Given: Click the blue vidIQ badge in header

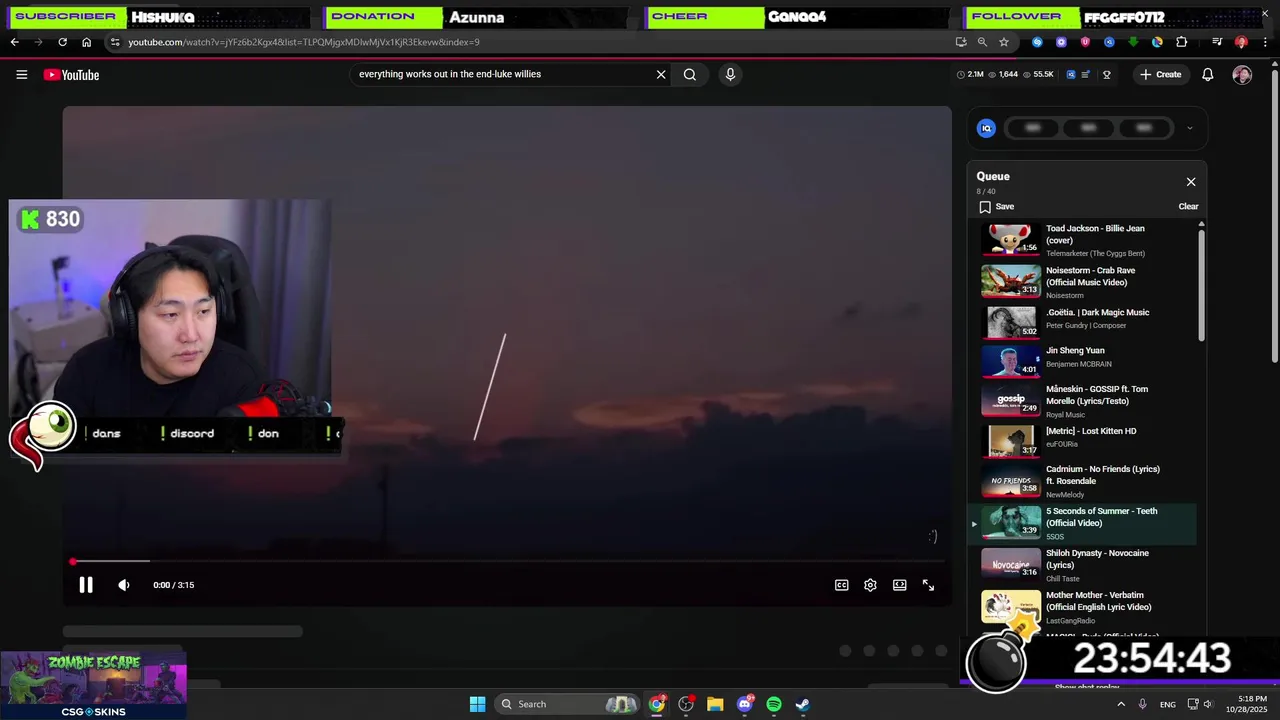Looking at the screenshot, I should pyautogui.click(x=1071, y=75).
